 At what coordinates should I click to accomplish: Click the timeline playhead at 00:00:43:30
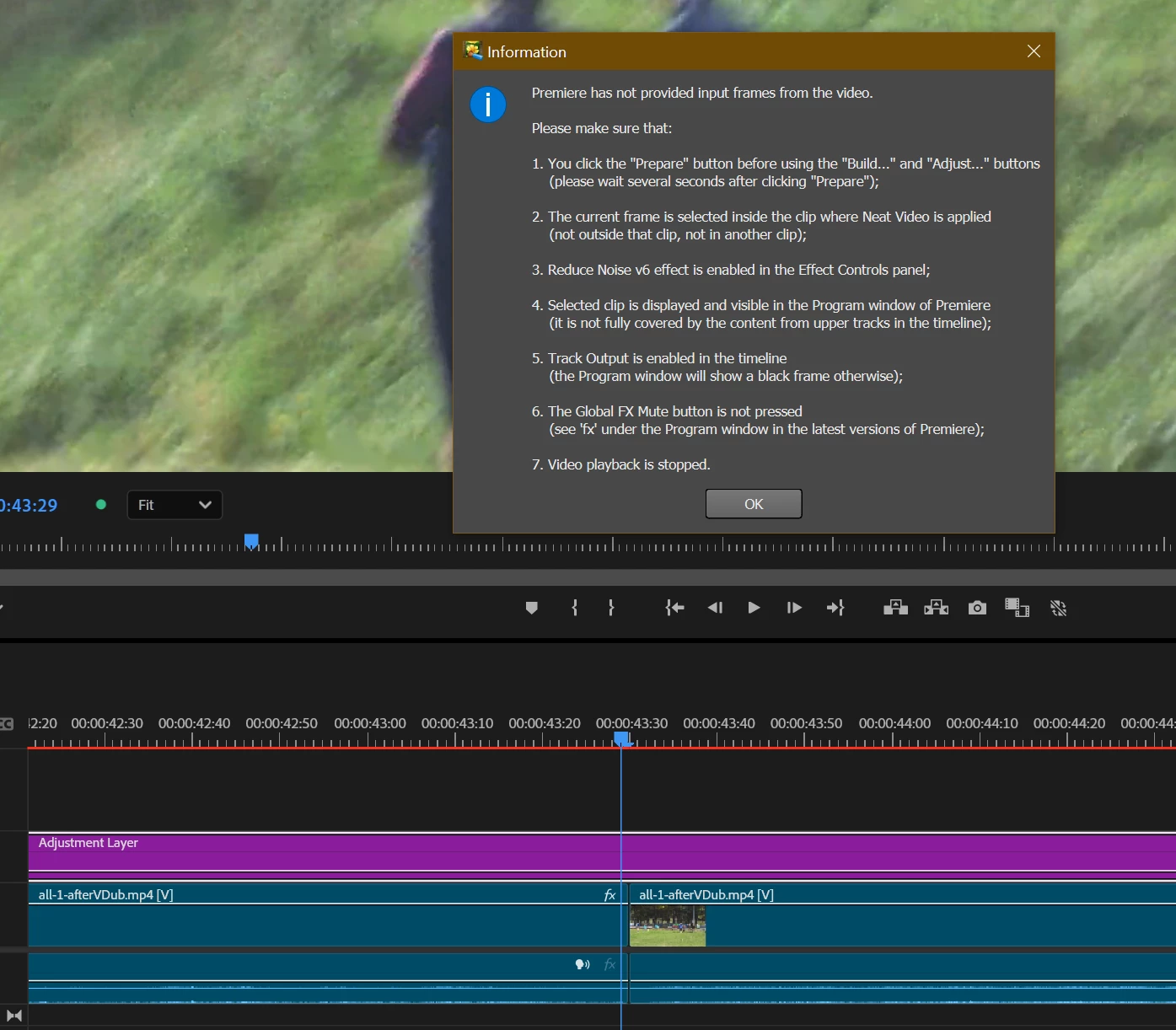point(621,739)
